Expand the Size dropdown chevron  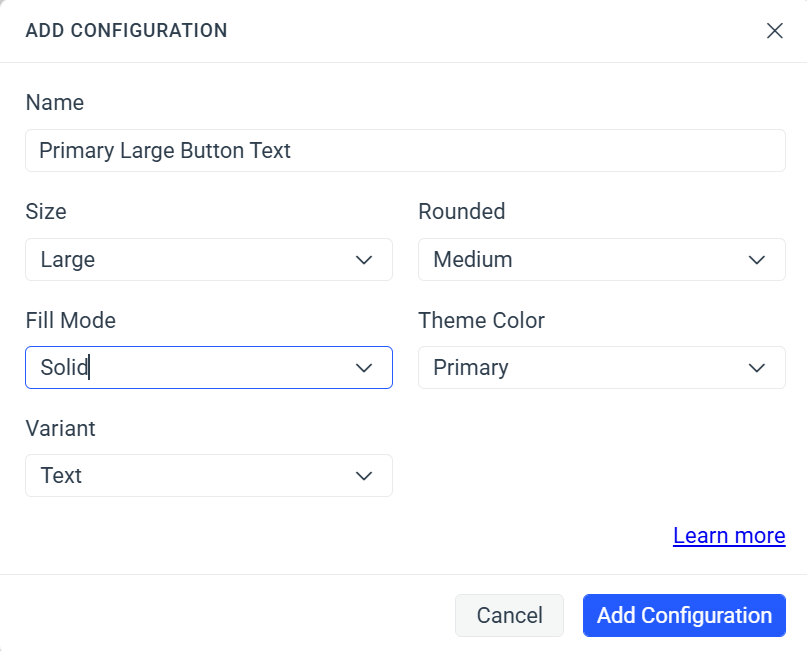pos(364,259)
